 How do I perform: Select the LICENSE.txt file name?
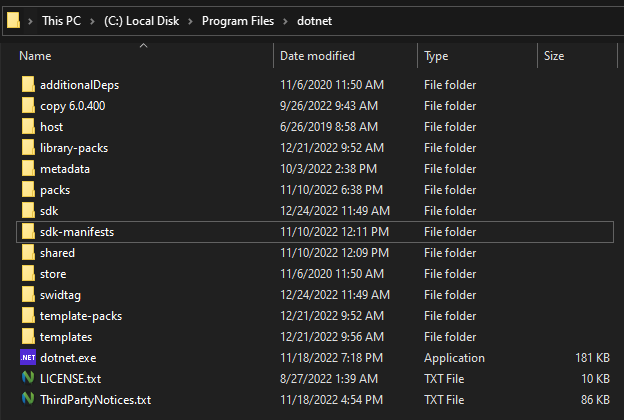pyautogui.click(x=70, y=379)
